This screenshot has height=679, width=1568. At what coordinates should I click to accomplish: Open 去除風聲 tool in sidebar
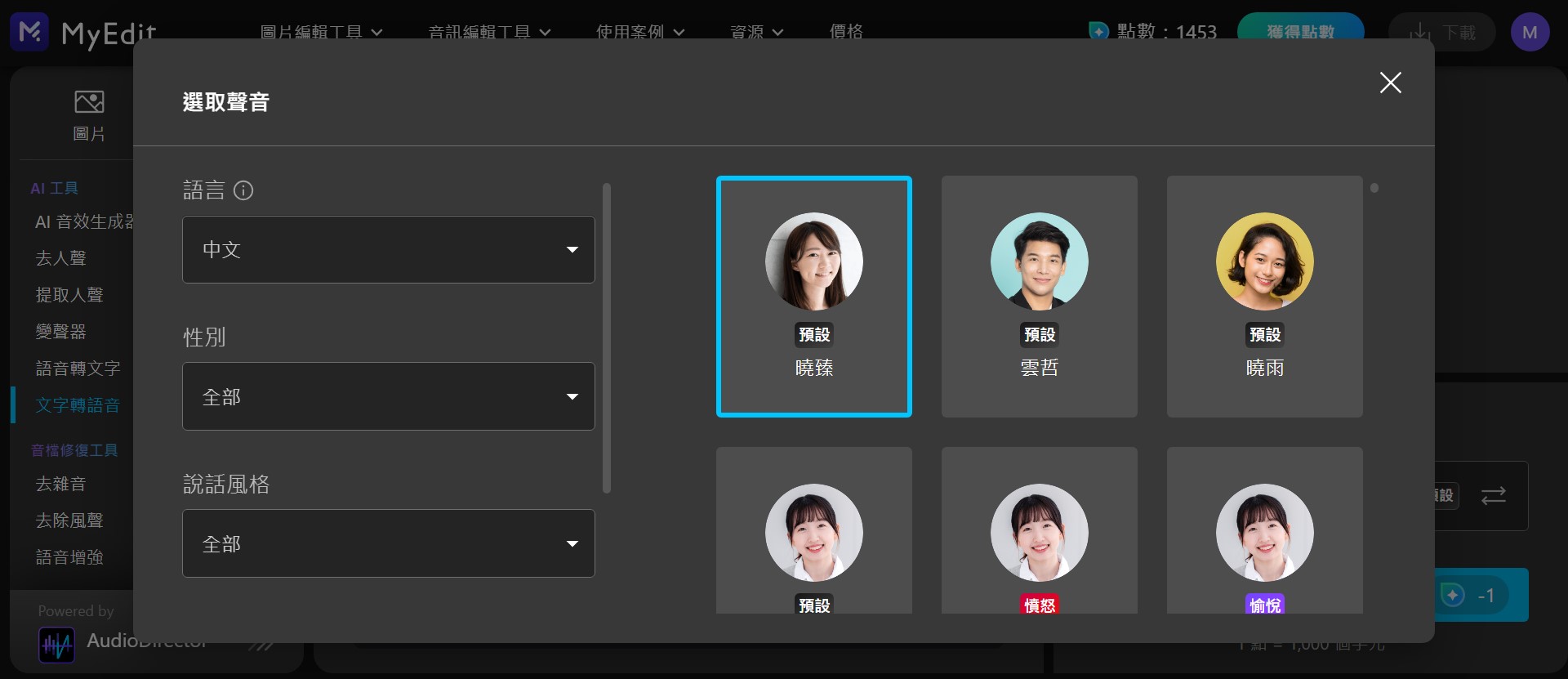coord(69,520)
